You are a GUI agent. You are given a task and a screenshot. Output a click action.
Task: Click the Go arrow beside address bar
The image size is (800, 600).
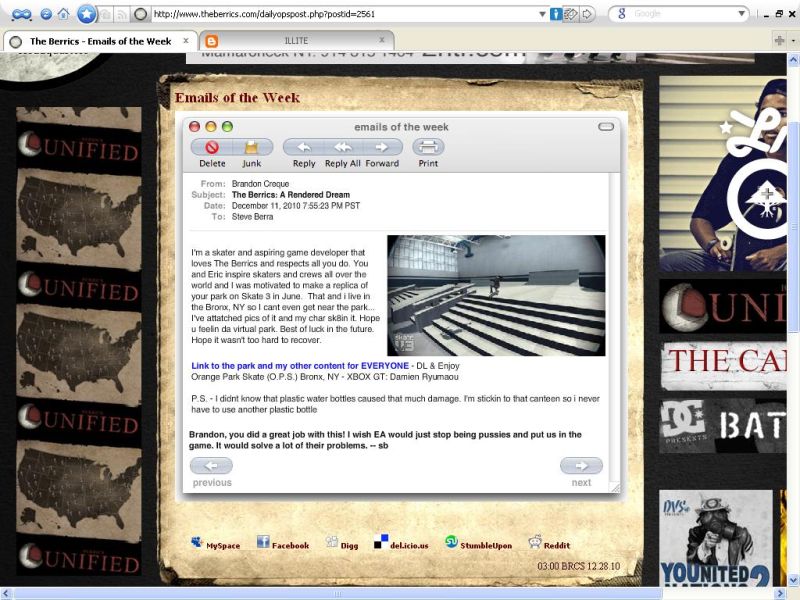coord(587,14)
